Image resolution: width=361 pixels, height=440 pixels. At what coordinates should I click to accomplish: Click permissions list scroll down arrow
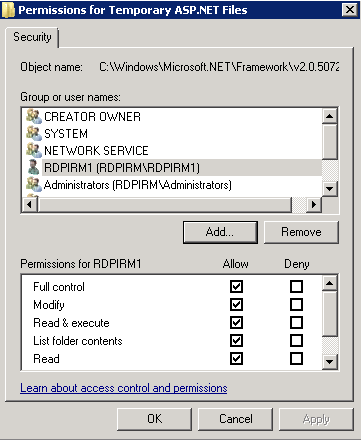tap(330, 361)
